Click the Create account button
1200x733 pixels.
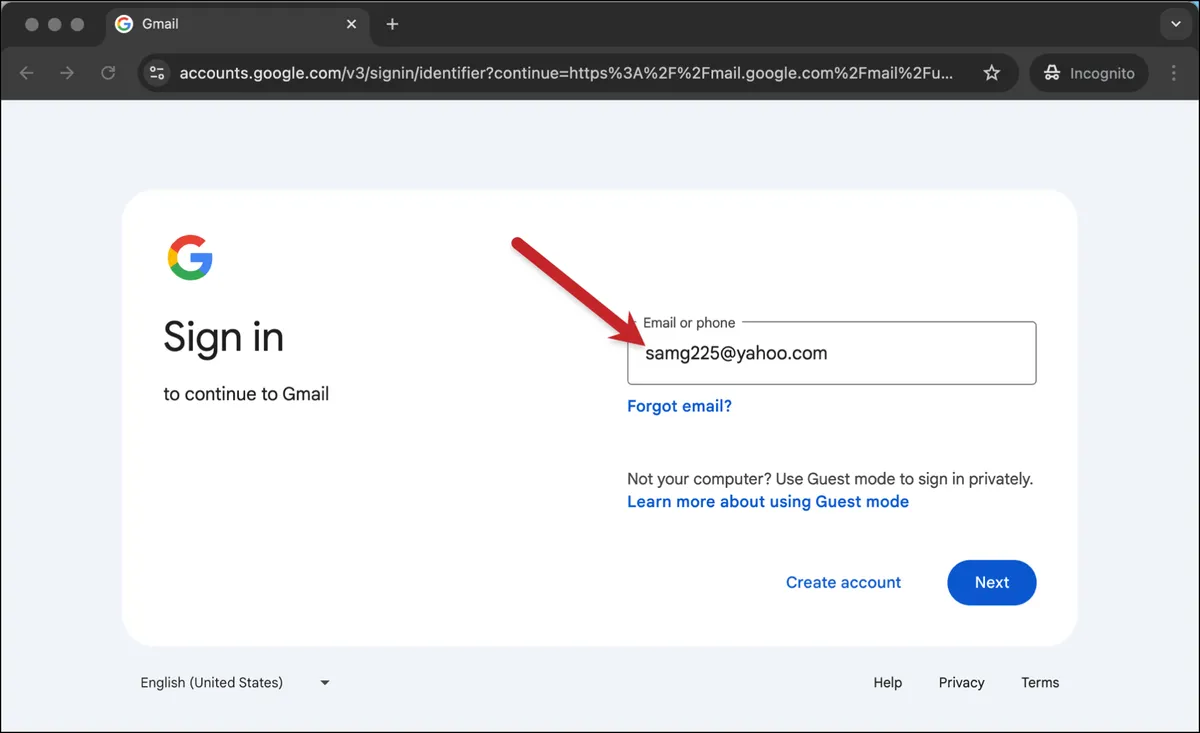click(843, 582)
